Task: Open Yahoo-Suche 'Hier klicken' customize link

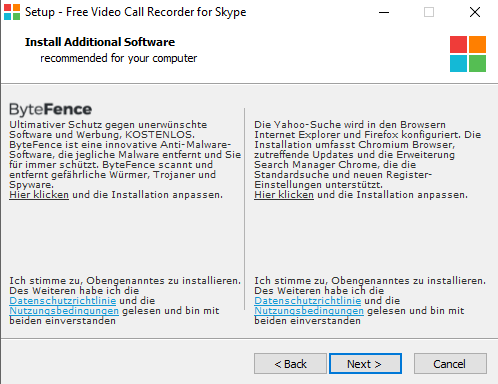Action: 284,195
